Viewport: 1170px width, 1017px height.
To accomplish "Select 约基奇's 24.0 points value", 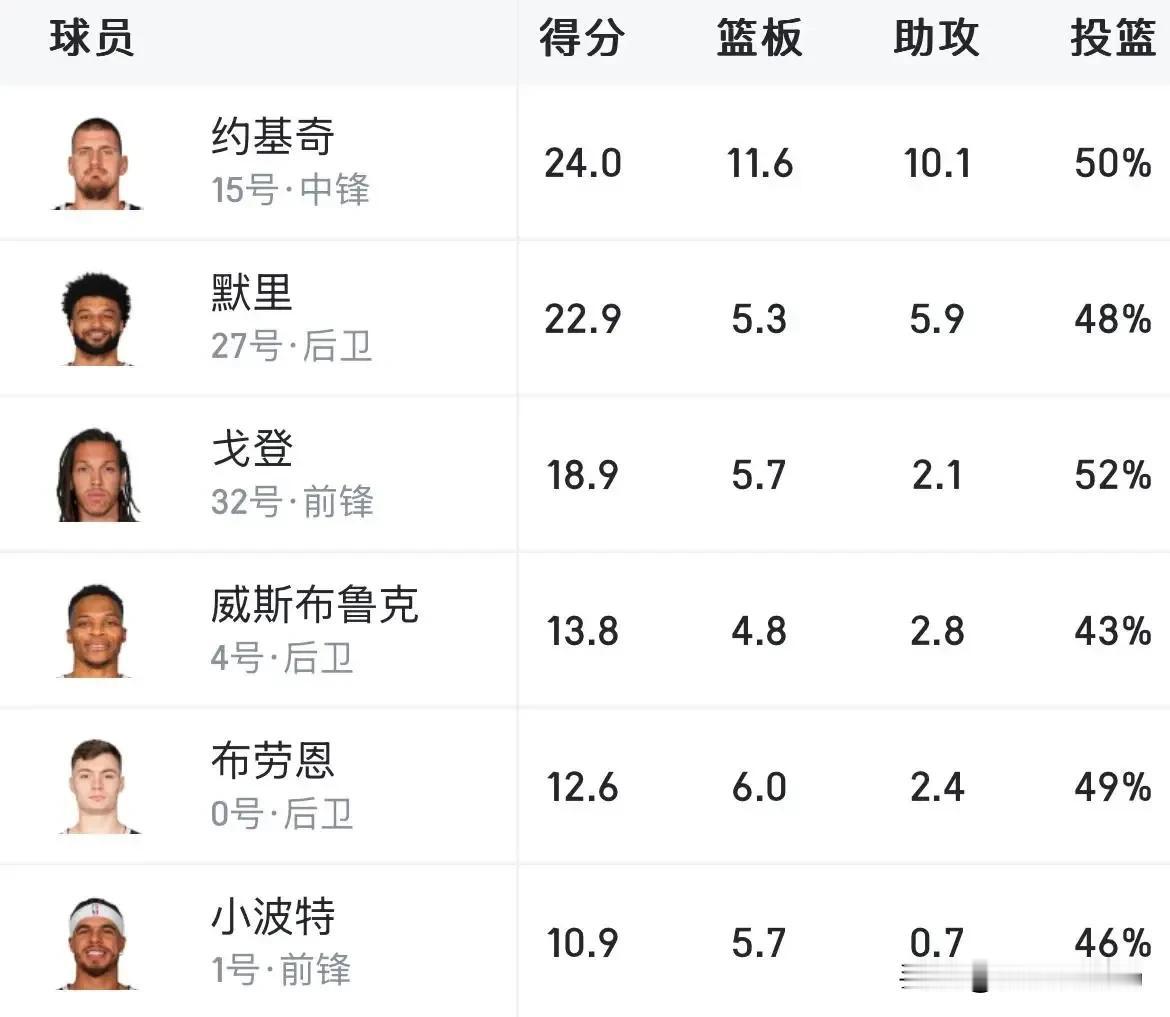I will (583, 163).
